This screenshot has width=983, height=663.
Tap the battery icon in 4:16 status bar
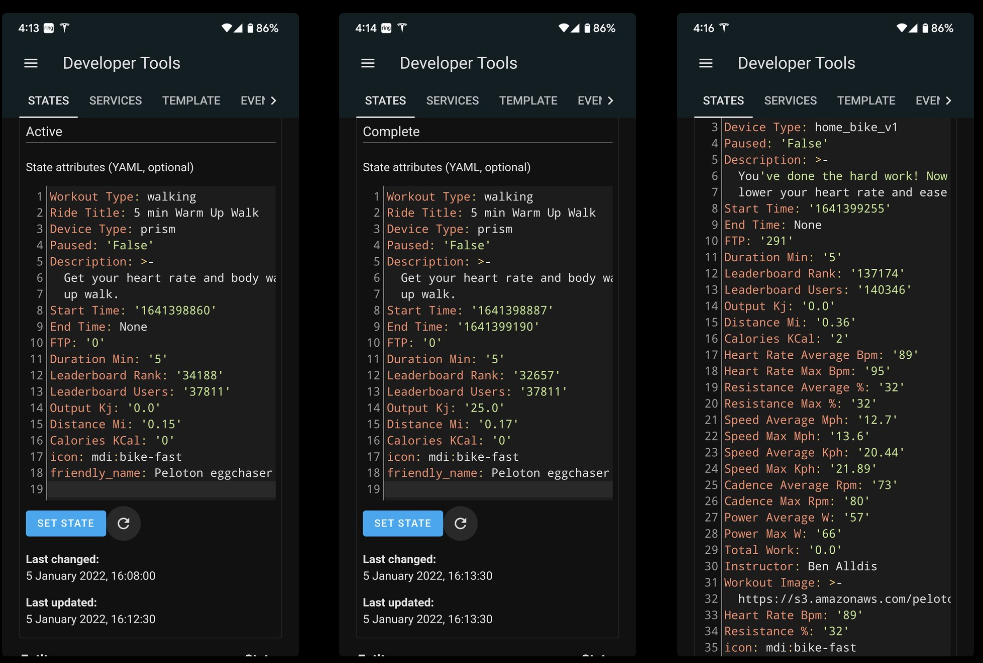(x=925, y=28)
